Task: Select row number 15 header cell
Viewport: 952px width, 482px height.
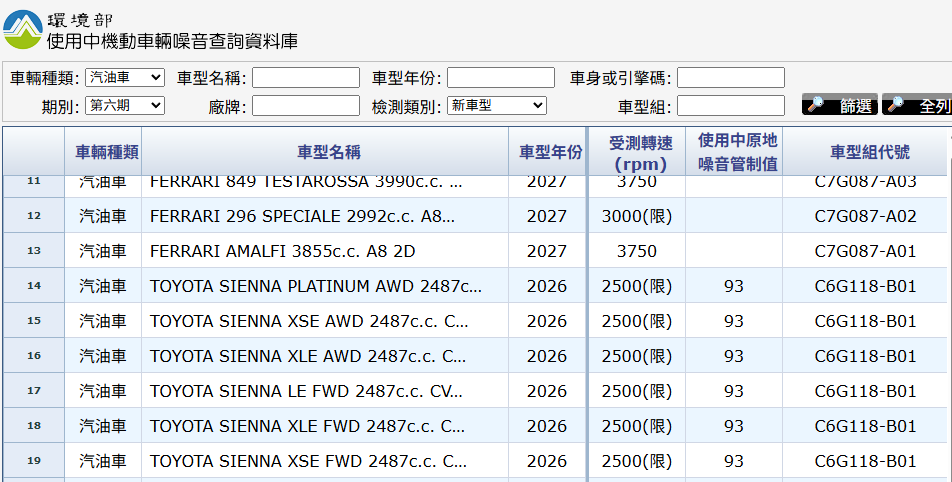Action: pyautogui.click(x=34, y=321)
